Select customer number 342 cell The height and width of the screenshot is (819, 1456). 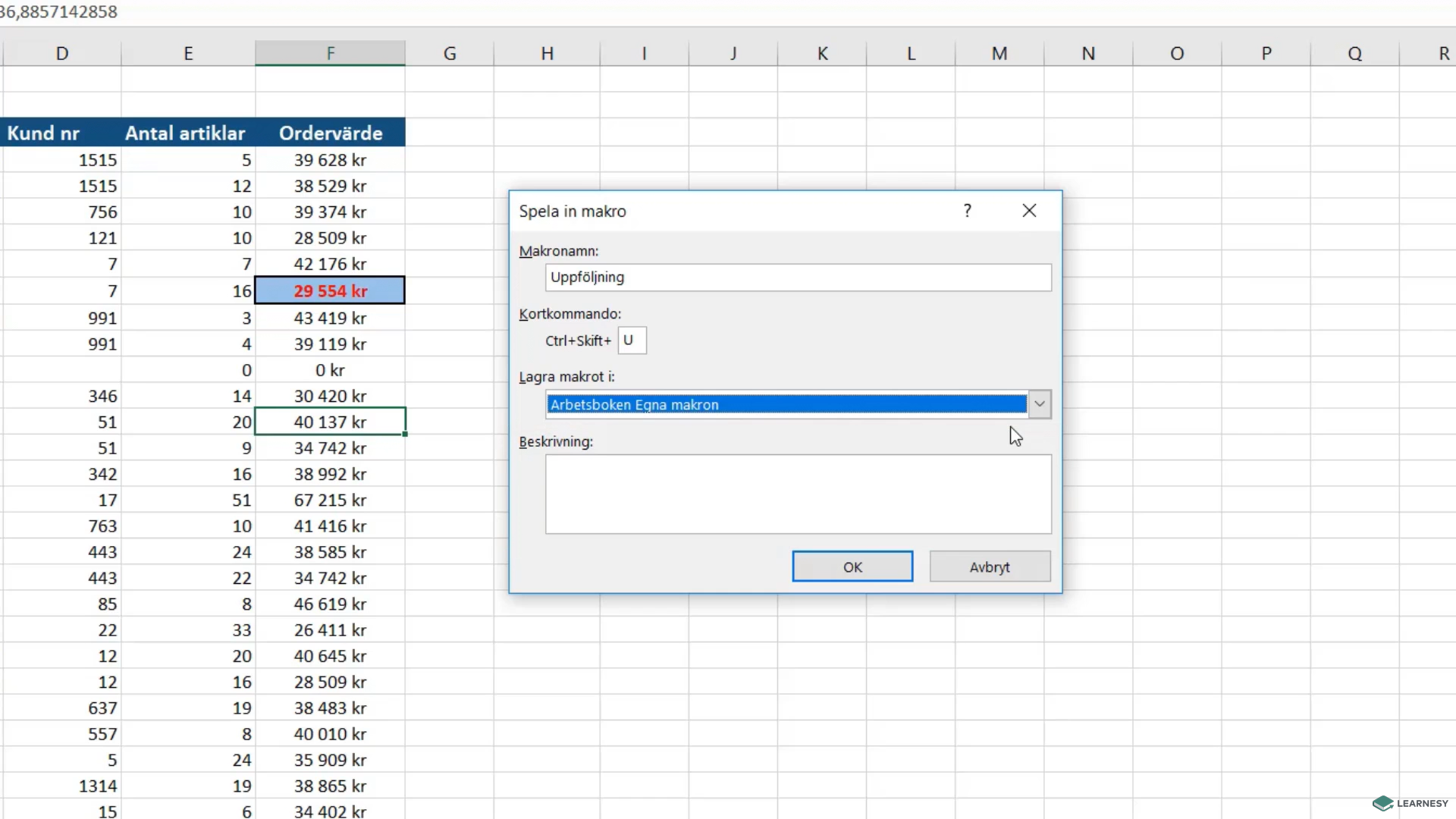[x=62, y=474]
